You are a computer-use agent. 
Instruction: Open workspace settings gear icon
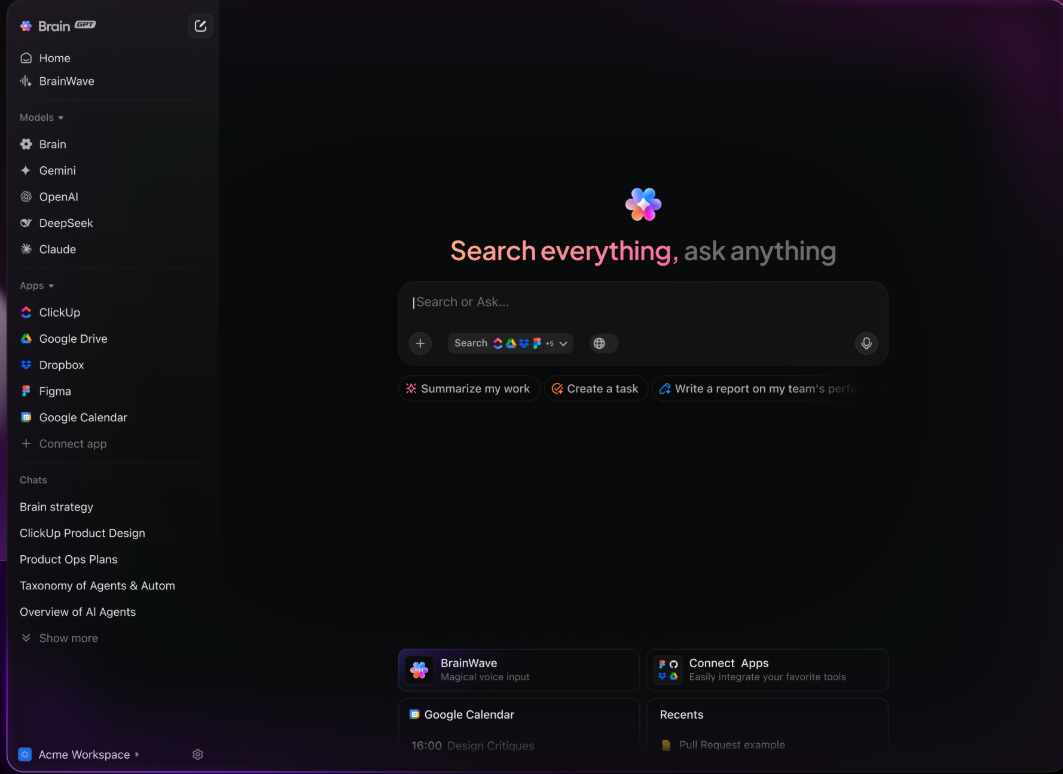pos(198,754)
